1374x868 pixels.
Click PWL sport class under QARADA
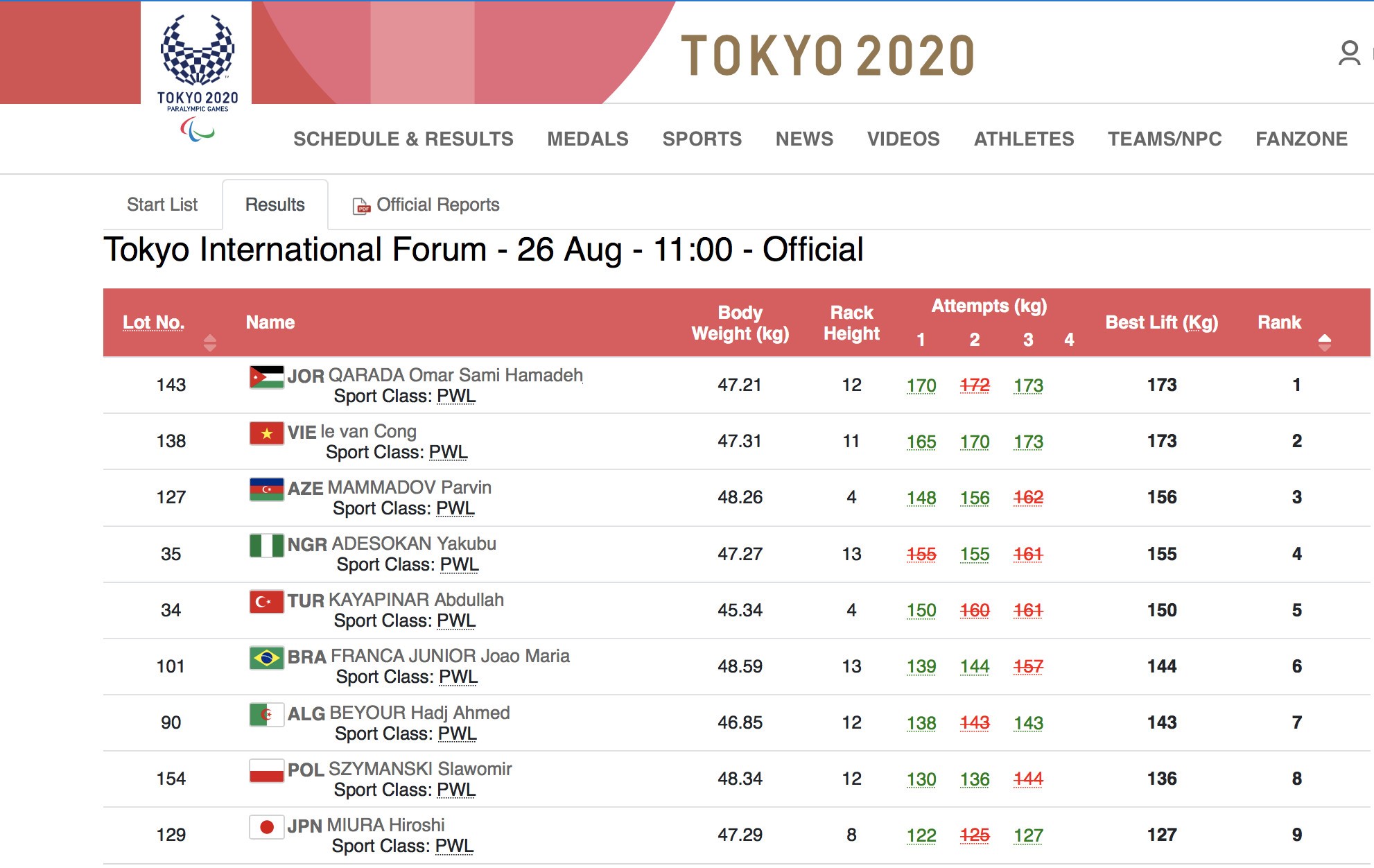pyautogui.click(x=456, y=396)
